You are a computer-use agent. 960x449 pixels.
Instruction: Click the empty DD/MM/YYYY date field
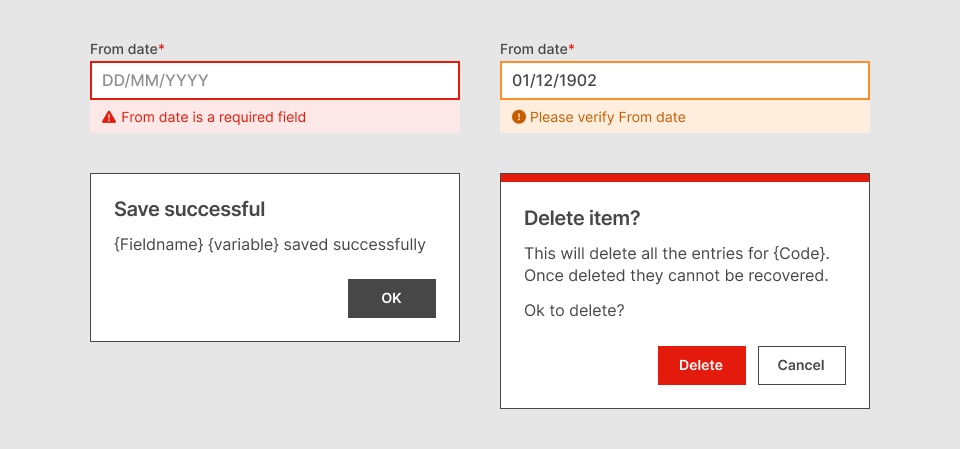pos(275,81)
